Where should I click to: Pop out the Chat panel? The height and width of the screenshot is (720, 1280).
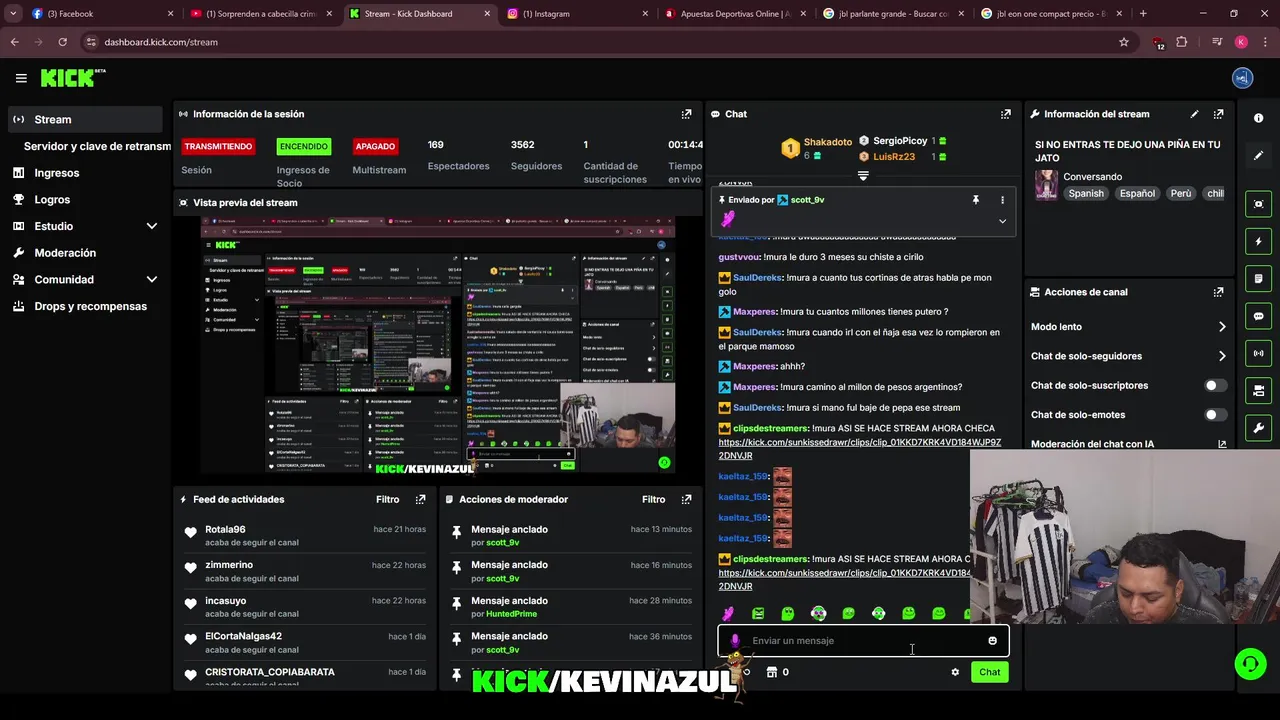pos(1006,114)
